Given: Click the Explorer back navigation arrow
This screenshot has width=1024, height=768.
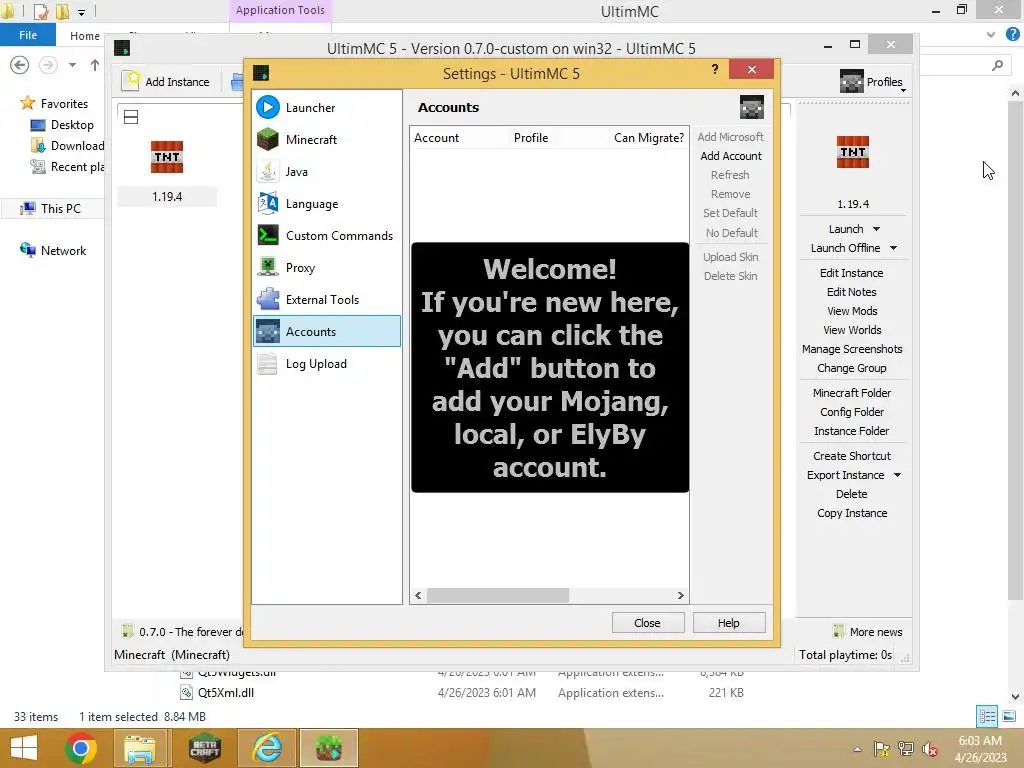Looking at the screenshot, I should [20, 65].
